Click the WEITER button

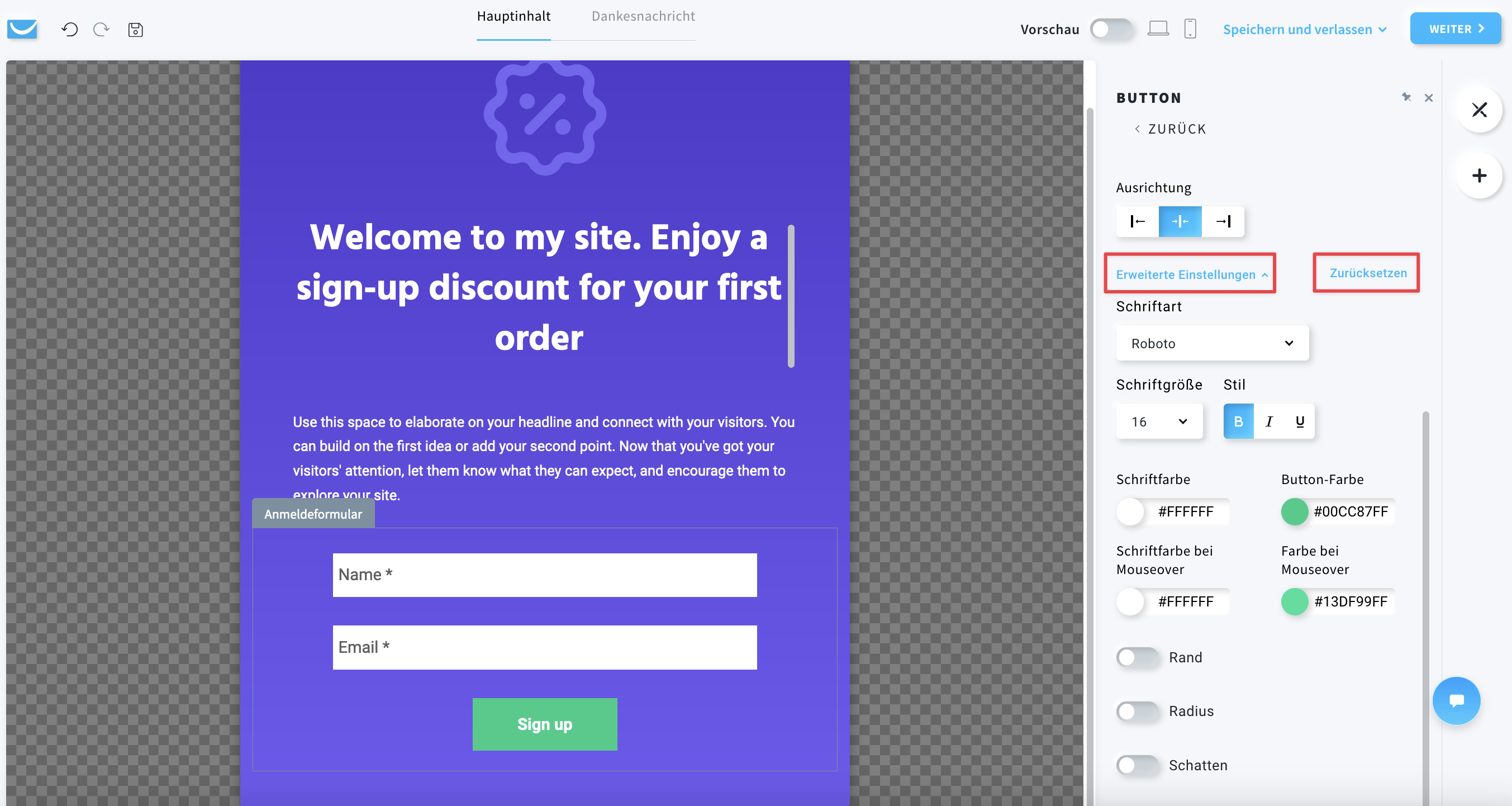coord(1455,29)
